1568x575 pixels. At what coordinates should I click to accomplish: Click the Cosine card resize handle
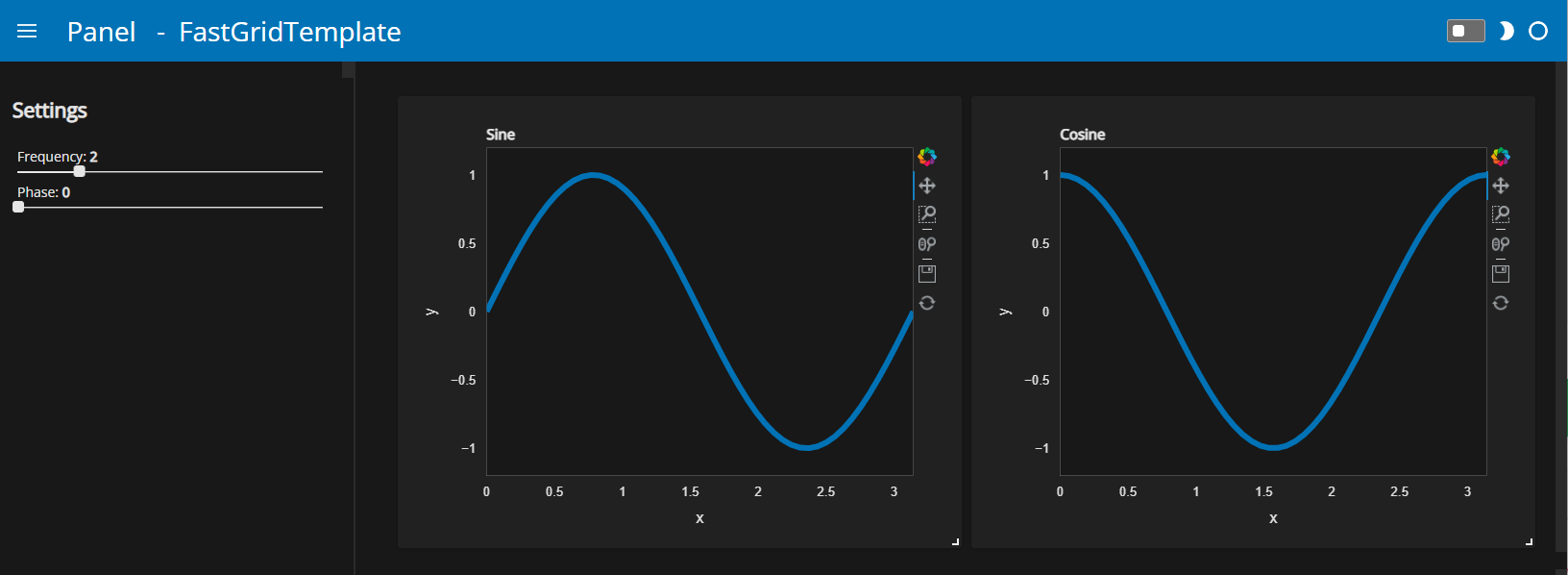pos(1529,542)
